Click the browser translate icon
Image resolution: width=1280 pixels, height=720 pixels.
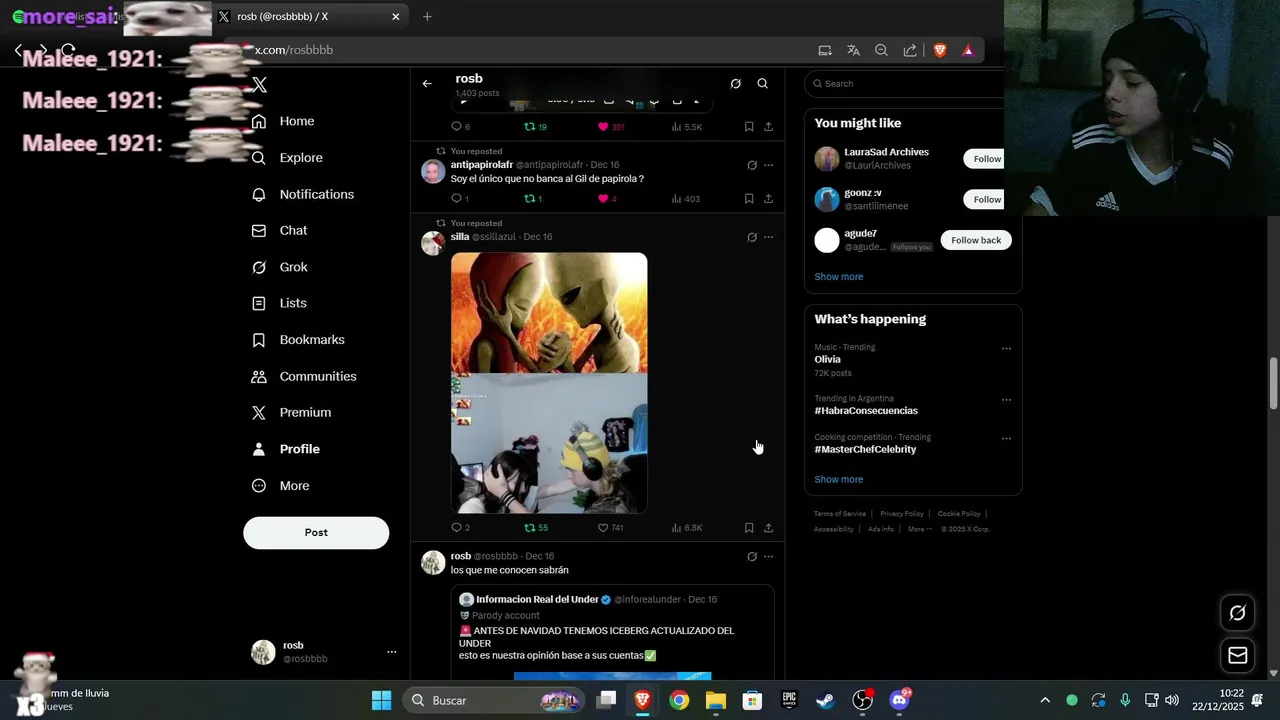click(853, 50)
